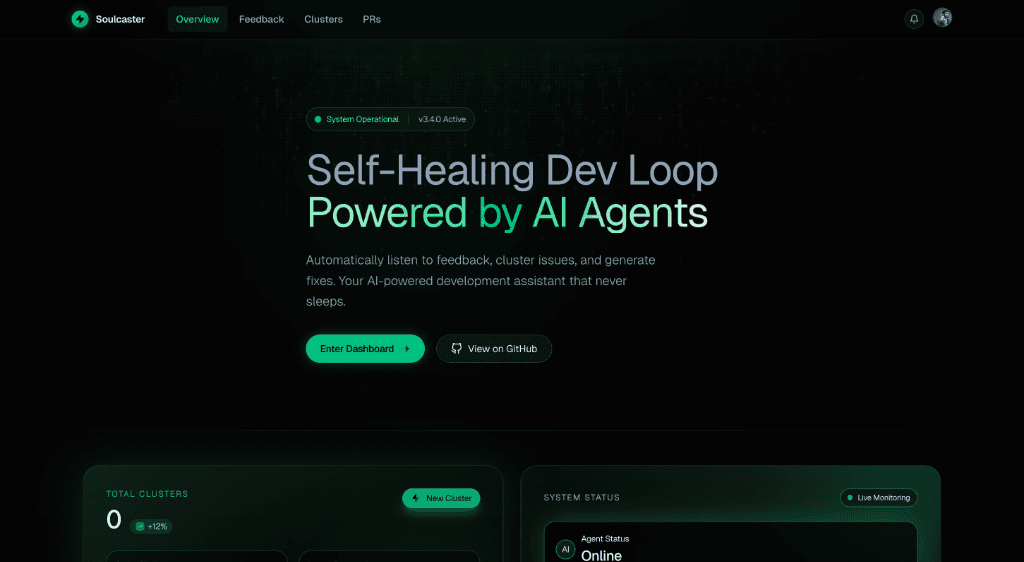Select the PRs tab
1024x562 pixels.
(x=372, y=20)
